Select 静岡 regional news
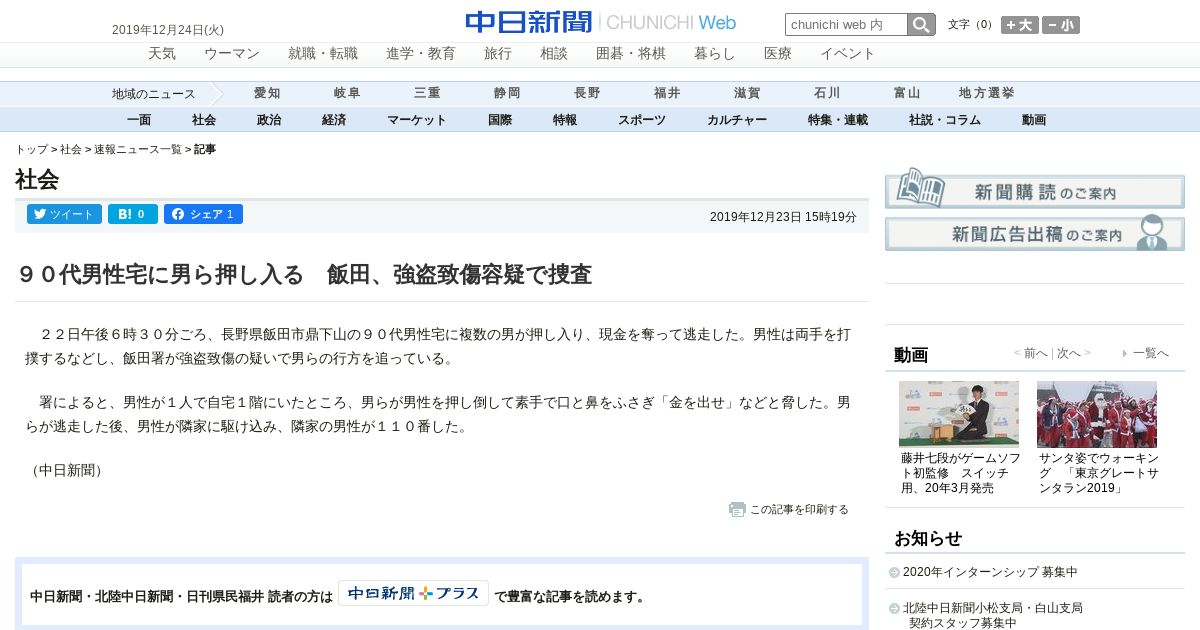 coord(507,93)
